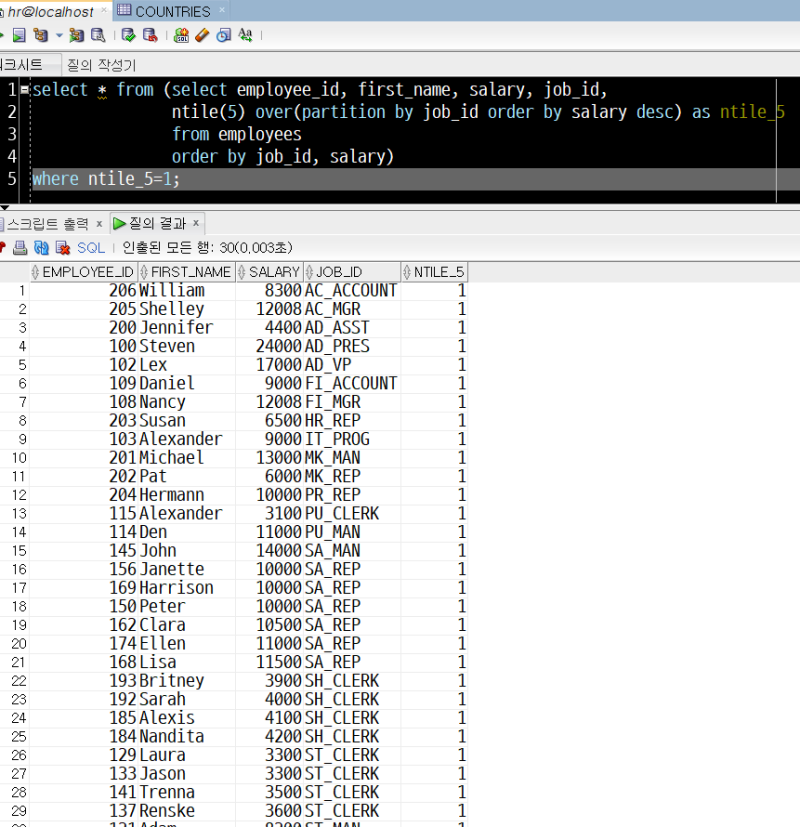Click the Commit transaction icon
Screen dimensions: 800x827
click(x=128, y=35)
